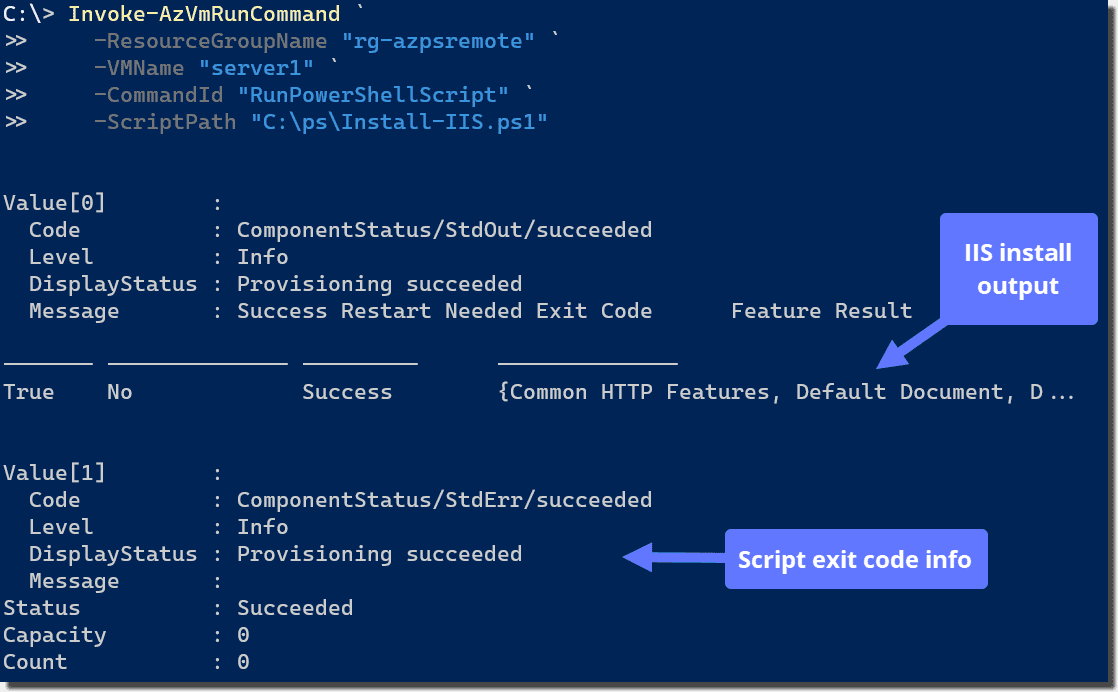
Task: Click the "IIS install output" callout box
Action: point(1017,269)
